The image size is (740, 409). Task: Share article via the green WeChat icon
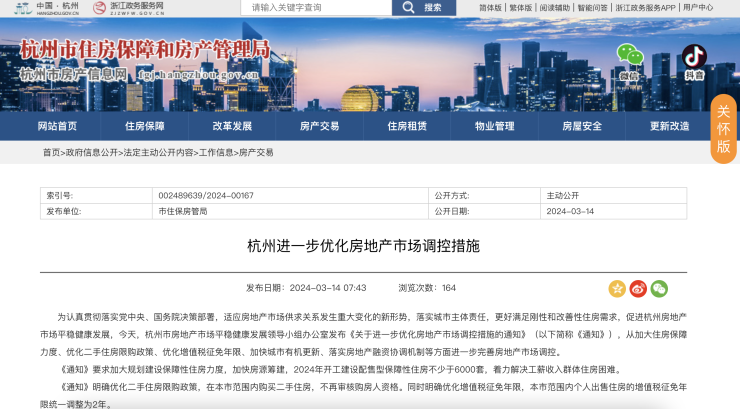pyautogui.click(x=659, y=289)
